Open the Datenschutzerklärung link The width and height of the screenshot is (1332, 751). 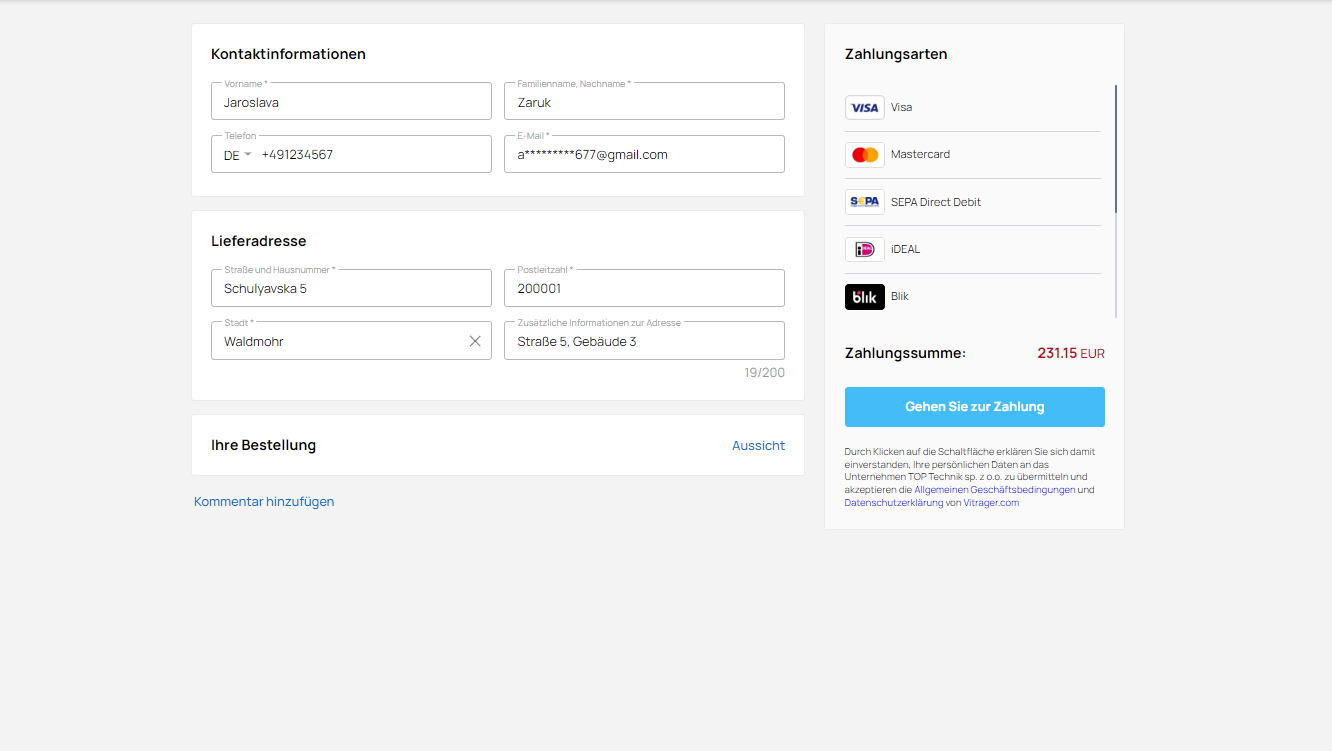(x=893, y=503)
